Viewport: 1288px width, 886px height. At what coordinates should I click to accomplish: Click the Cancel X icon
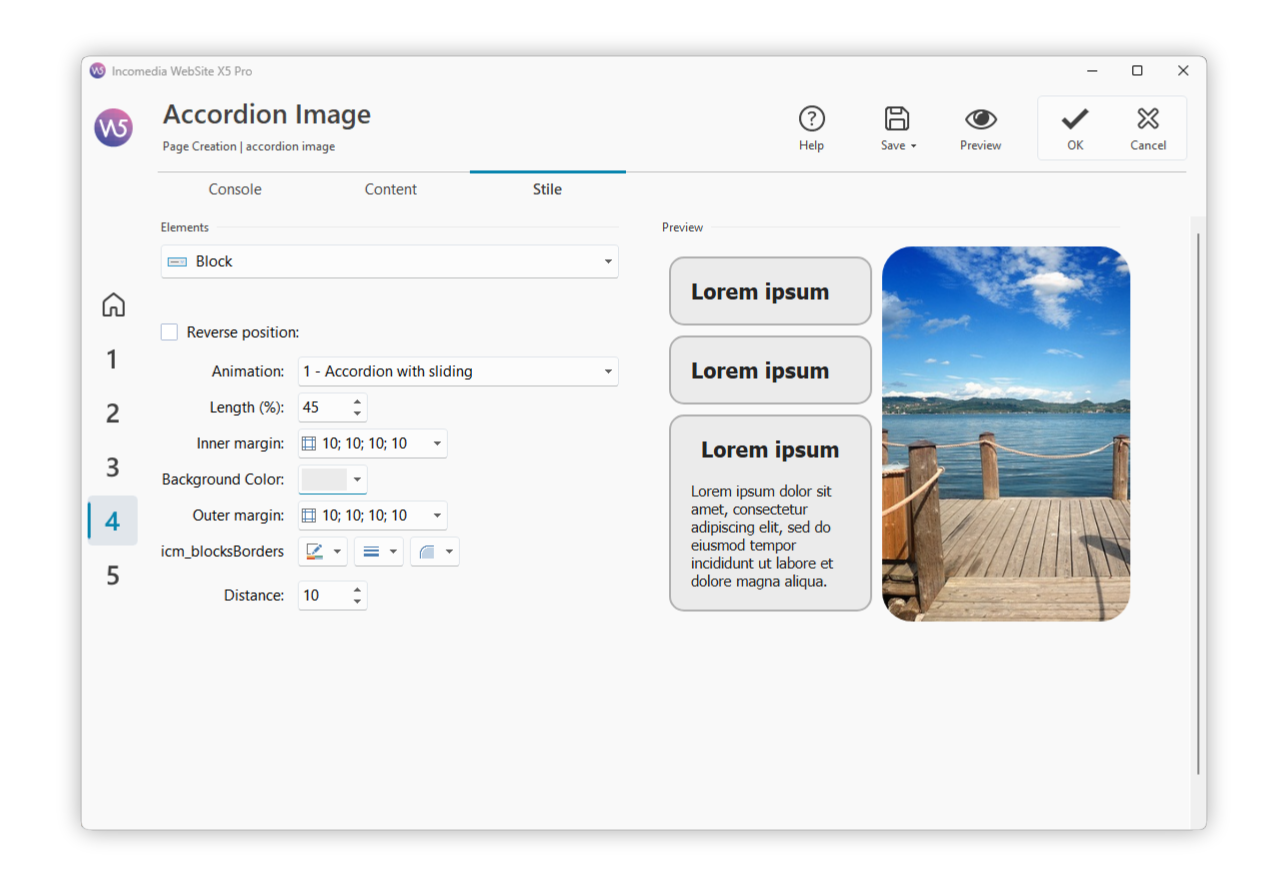pyautogui.click(x=1147, y=119)
